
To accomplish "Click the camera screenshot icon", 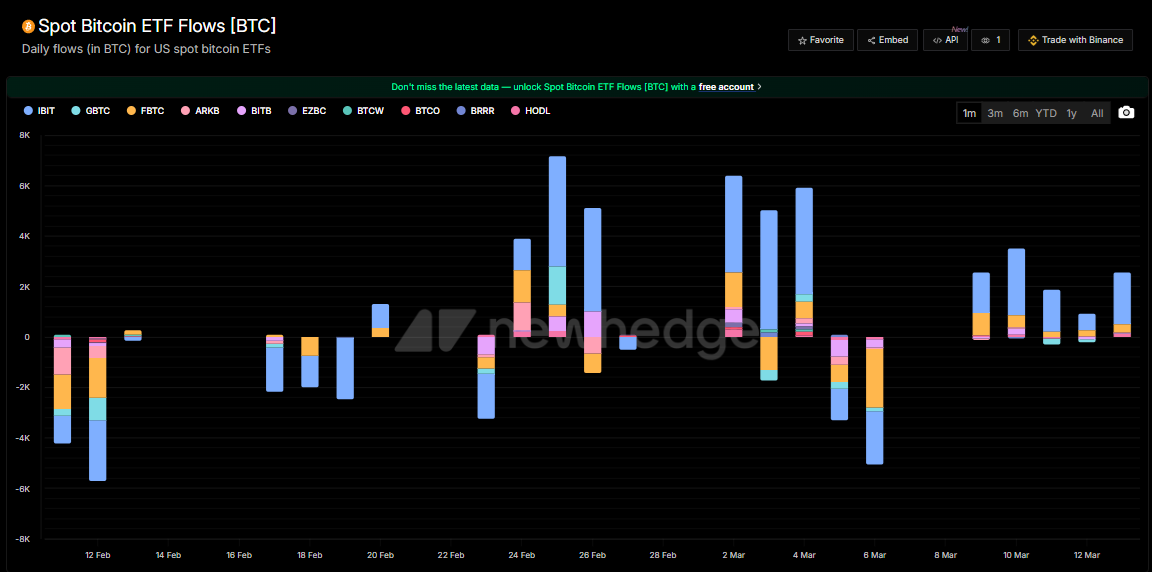I will click(x=1126, y=113).
